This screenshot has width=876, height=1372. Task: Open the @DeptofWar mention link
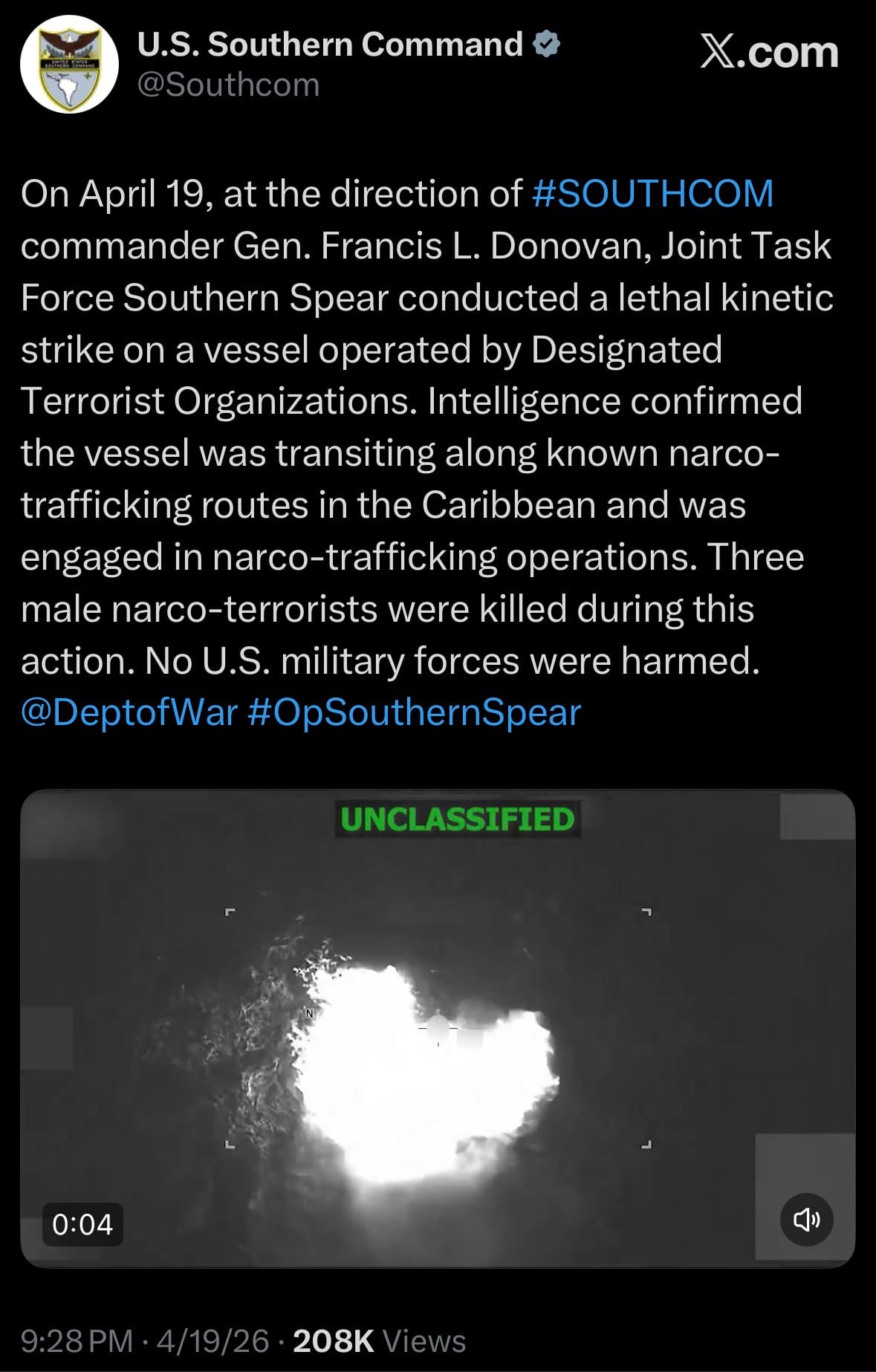129,712
